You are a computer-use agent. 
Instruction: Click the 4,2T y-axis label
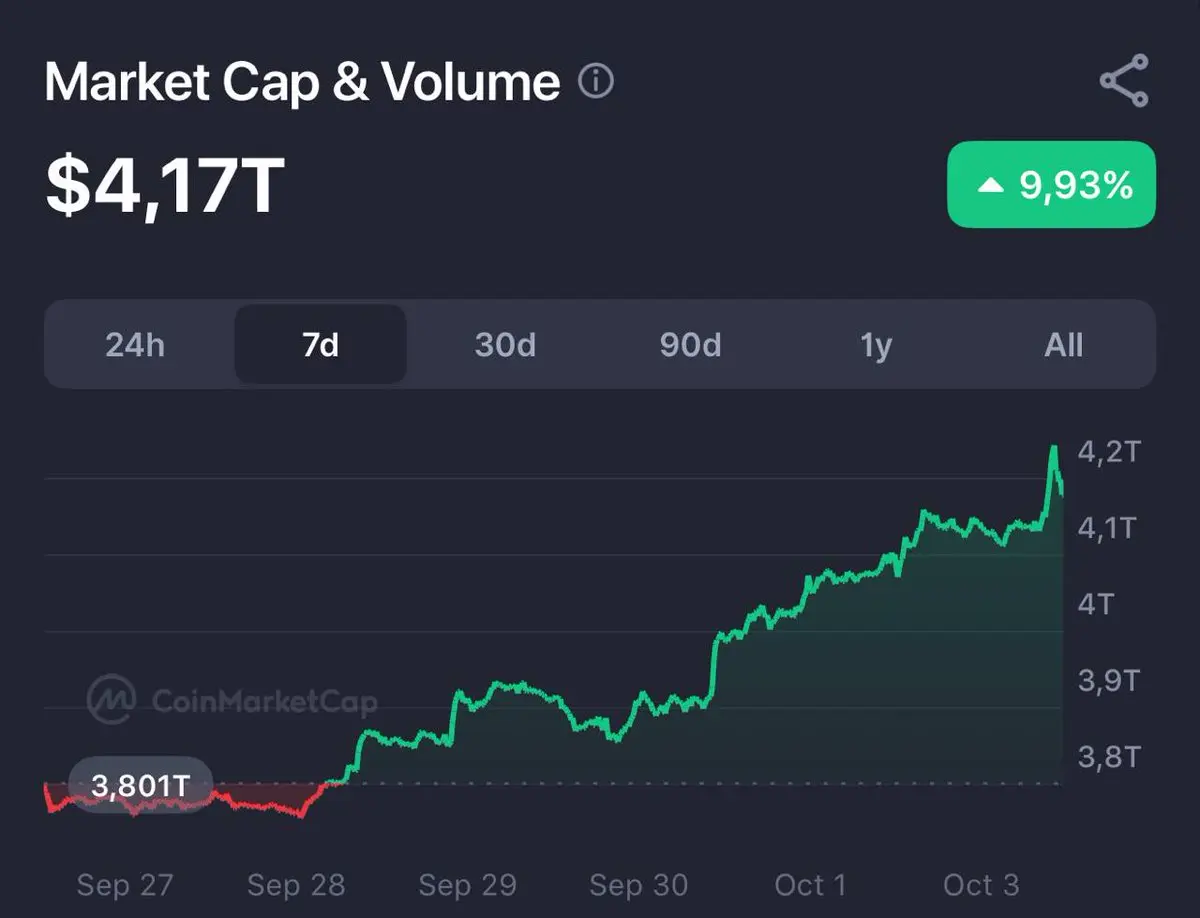[1108, 452]
